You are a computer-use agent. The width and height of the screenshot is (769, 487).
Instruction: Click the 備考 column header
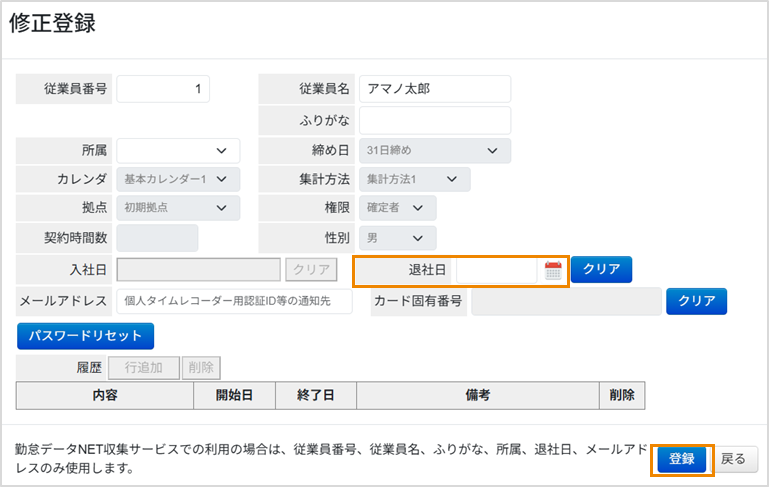(x=478, y=395)
